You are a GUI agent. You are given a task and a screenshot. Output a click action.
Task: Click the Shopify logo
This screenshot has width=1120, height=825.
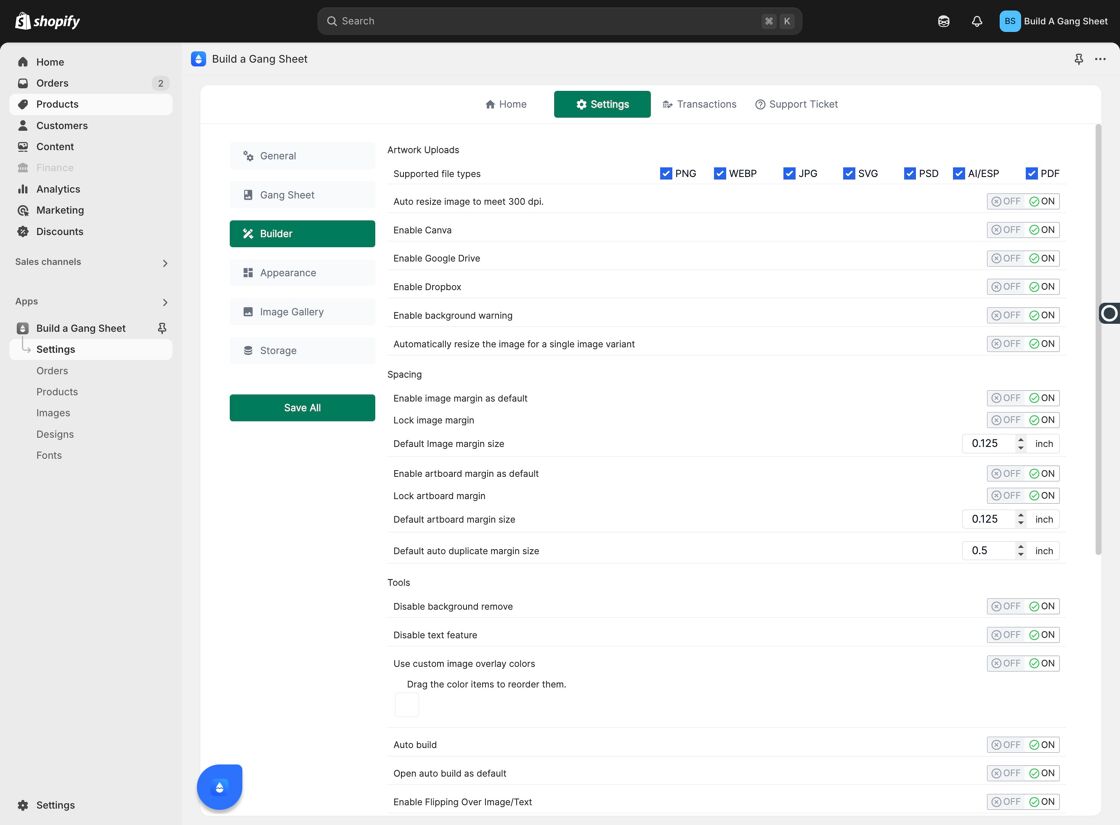coord(48,21)
